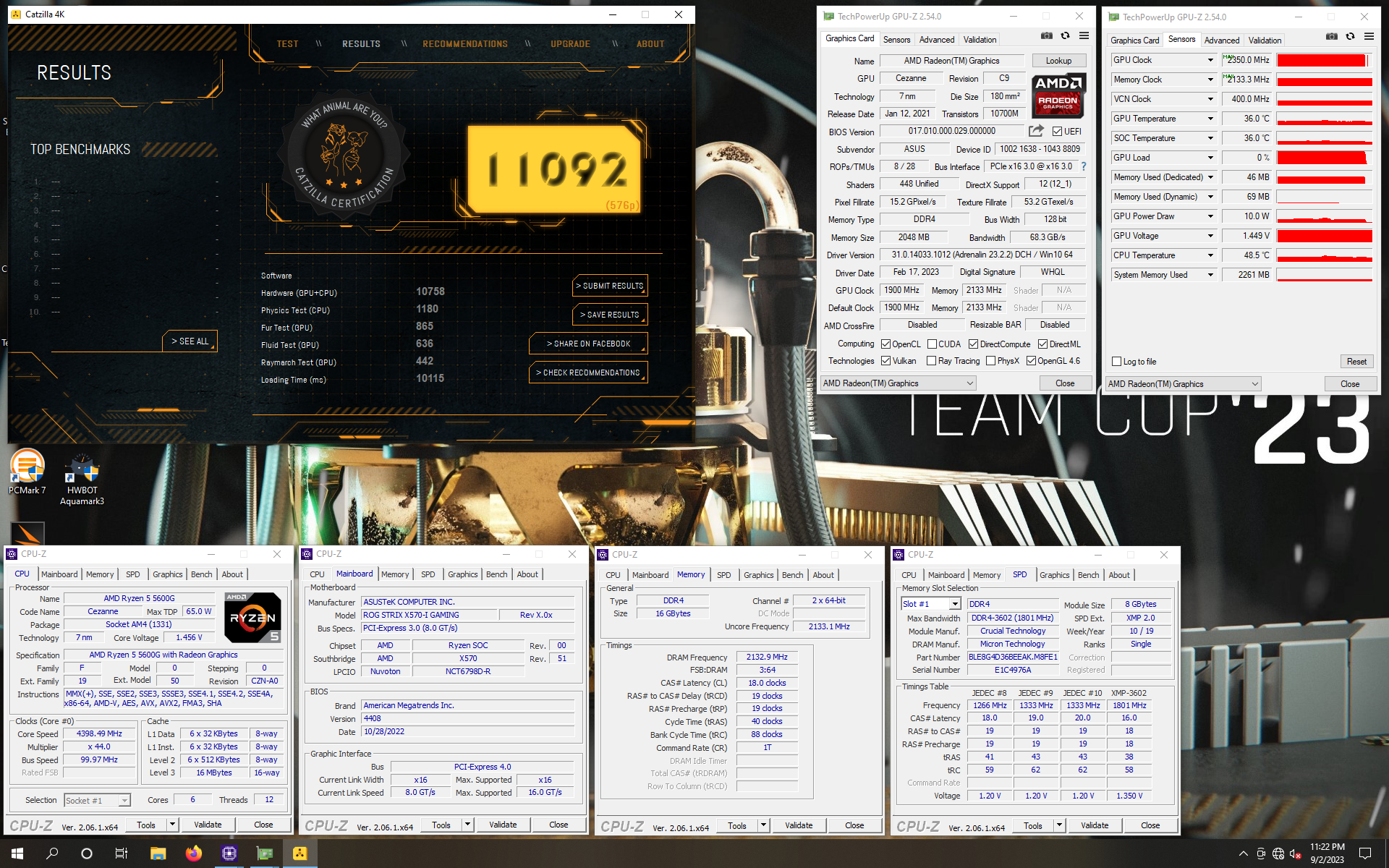
Task: Enable the Log to file checkbox
Action: [x=1116, y=362]
